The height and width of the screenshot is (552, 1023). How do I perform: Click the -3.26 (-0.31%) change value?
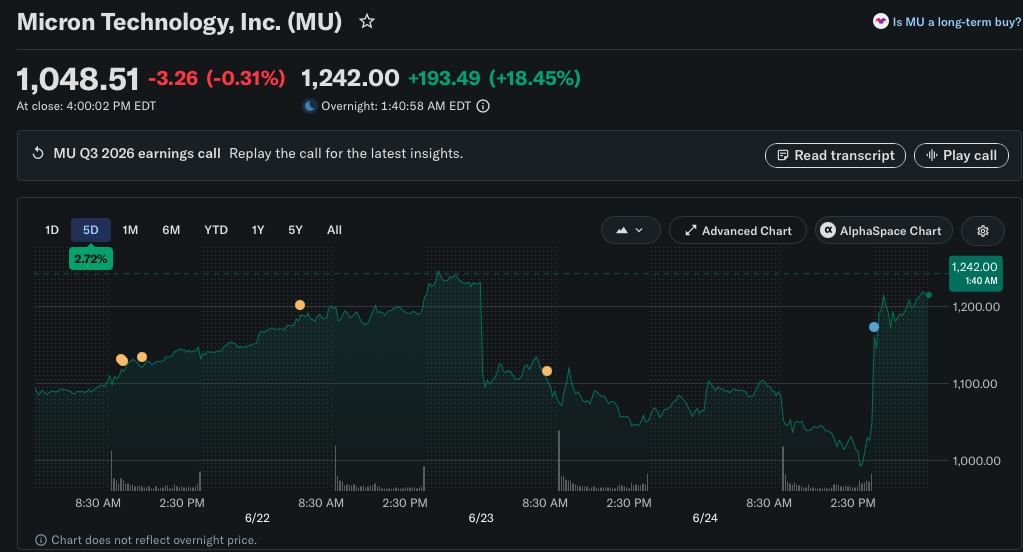point(217,78)
